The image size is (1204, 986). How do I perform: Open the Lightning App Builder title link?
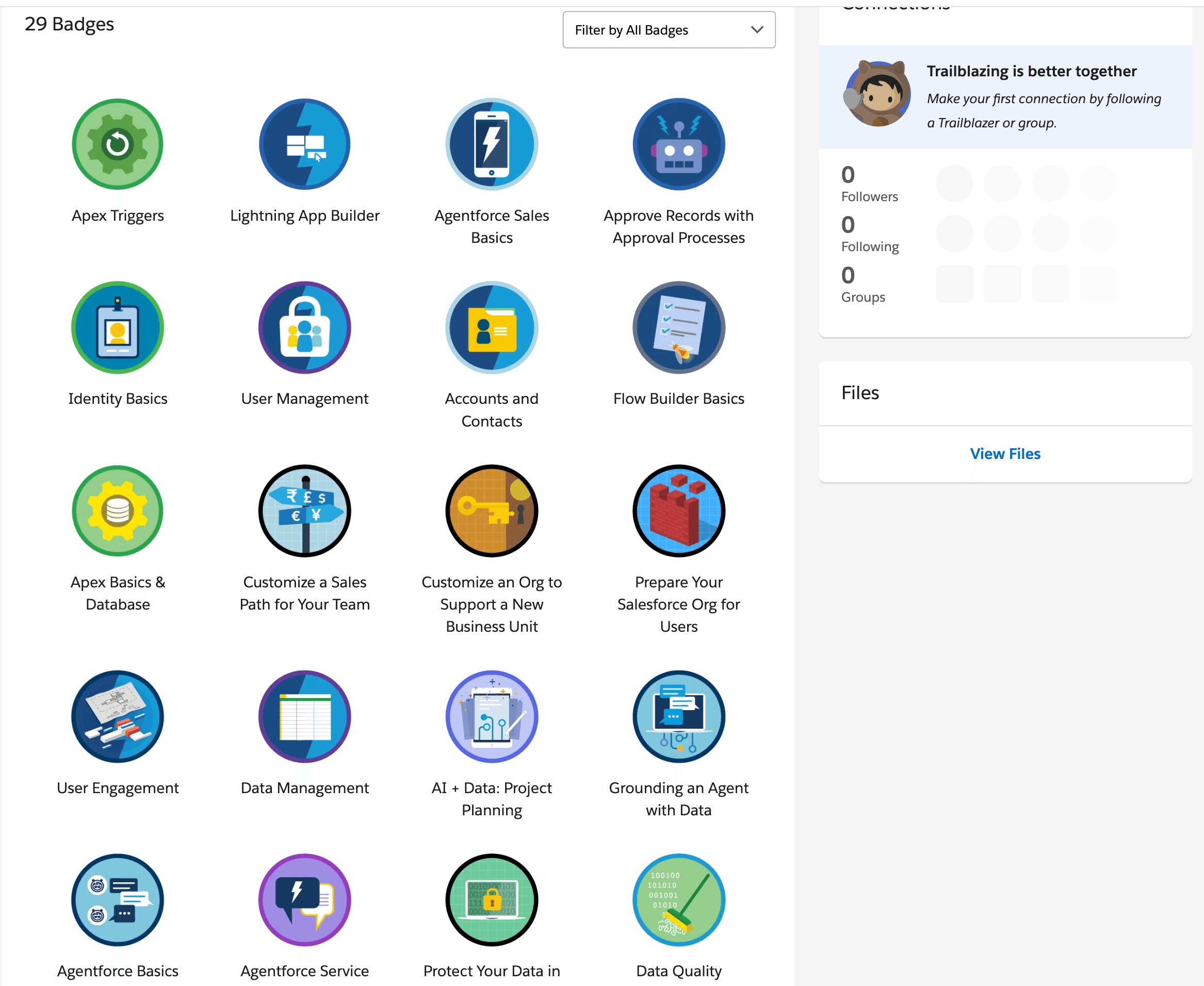[x=304, y=216]
